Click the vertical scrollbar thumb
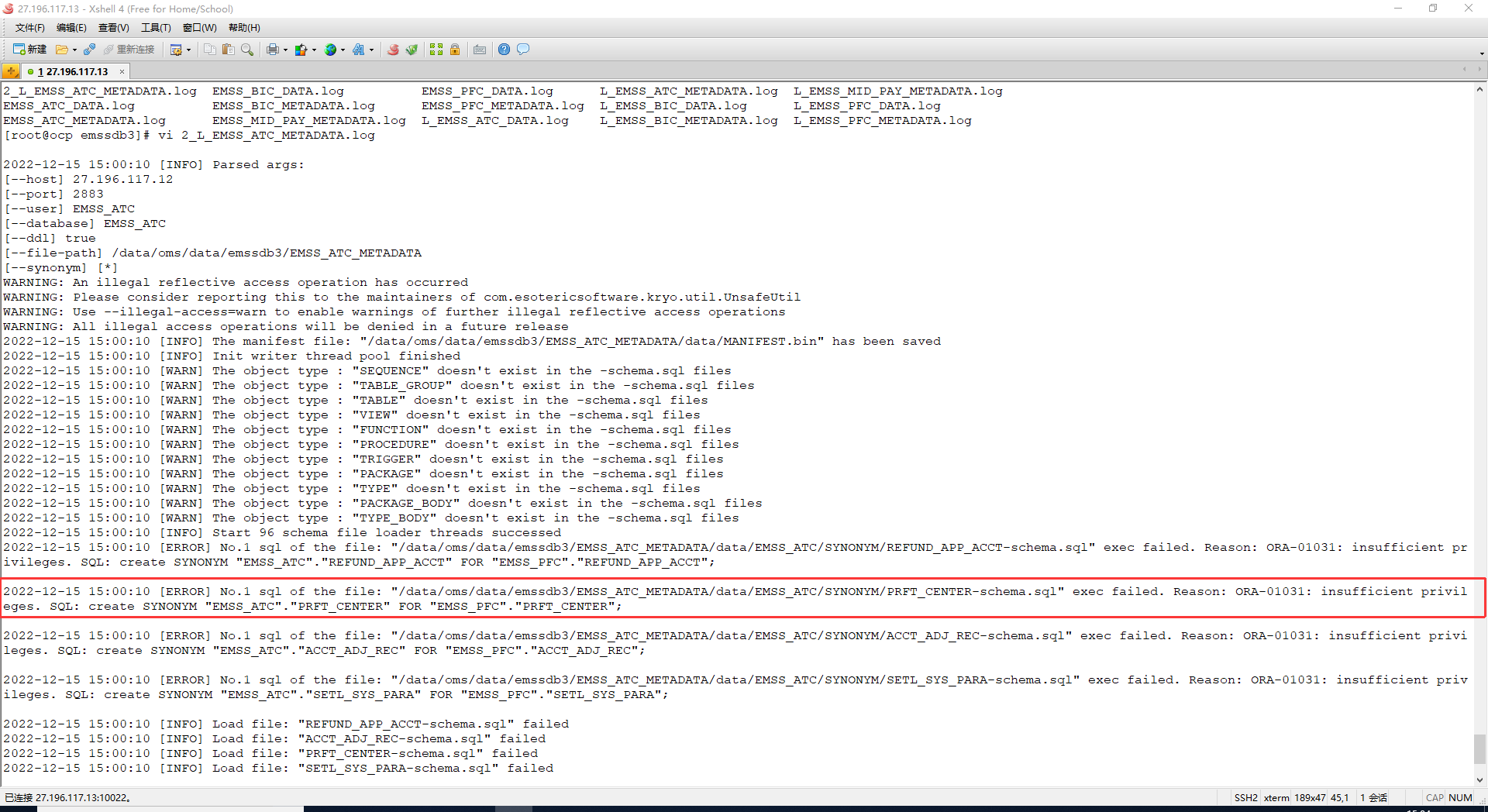The image size is (1488, 812). pyautogui.click(x=1480, y=749)
